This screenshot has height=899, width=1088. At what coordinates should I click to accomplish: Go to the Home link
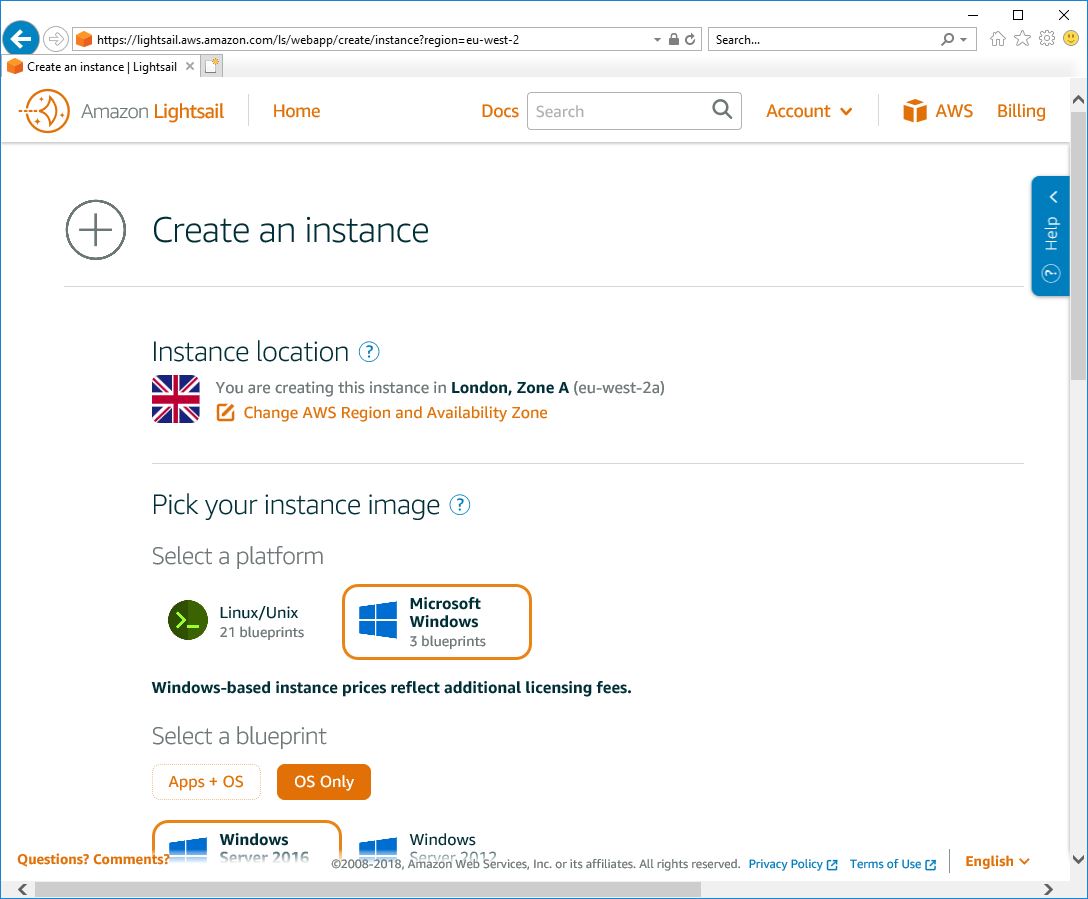(x=296, y=111)
